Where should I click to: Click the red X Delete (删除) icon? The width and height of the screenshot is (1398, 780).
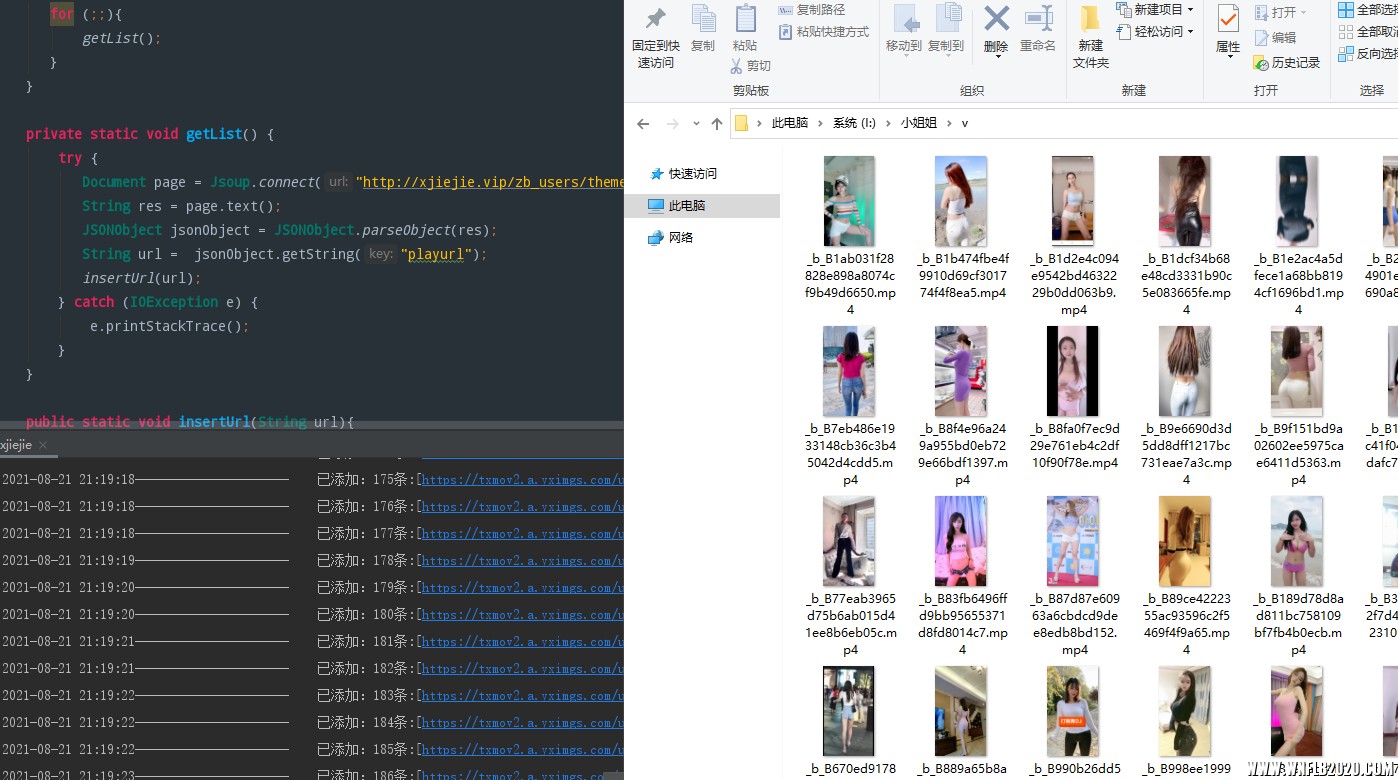pos(996,20)
